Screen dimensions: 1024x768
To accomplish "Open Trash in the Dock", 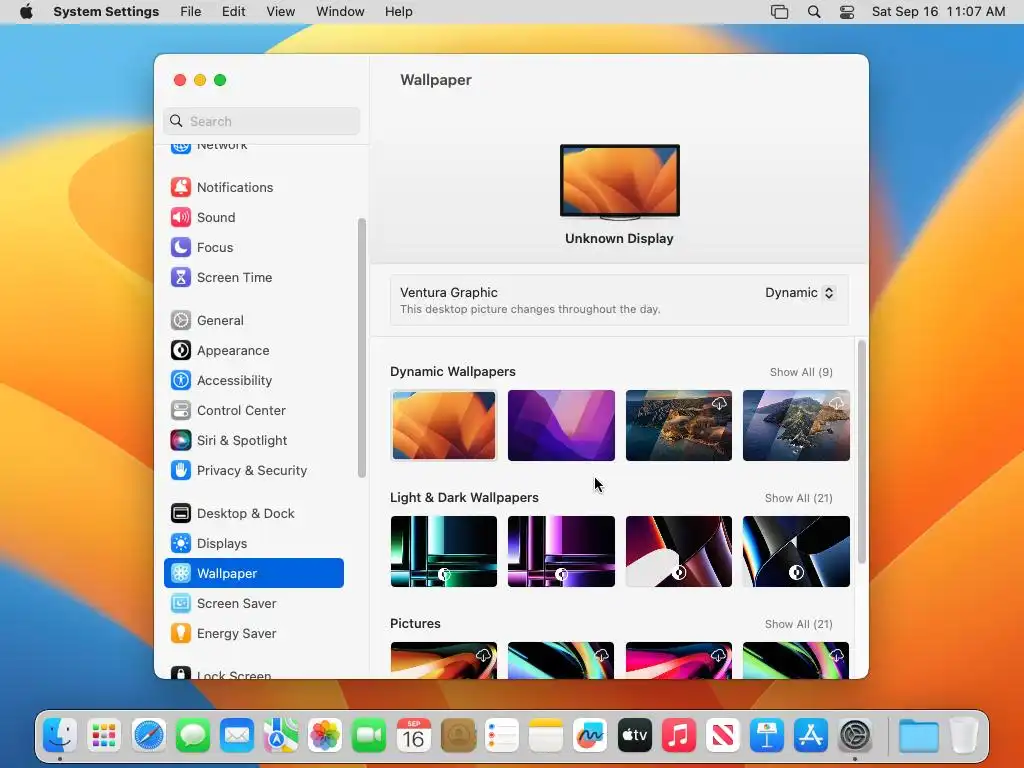I will point(963,735).
